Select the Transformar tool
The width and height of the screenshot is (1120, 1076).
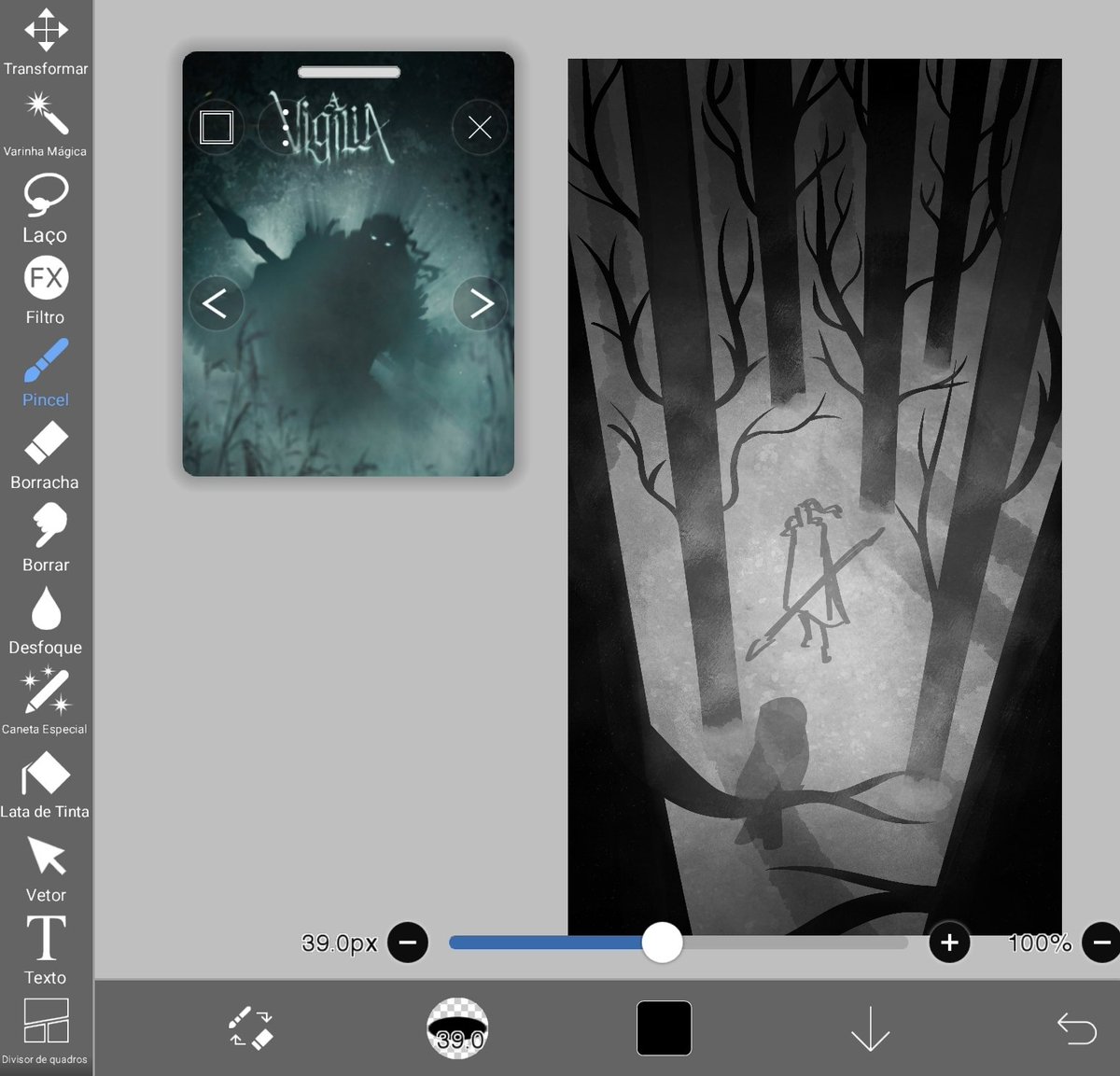pos(45,42)
